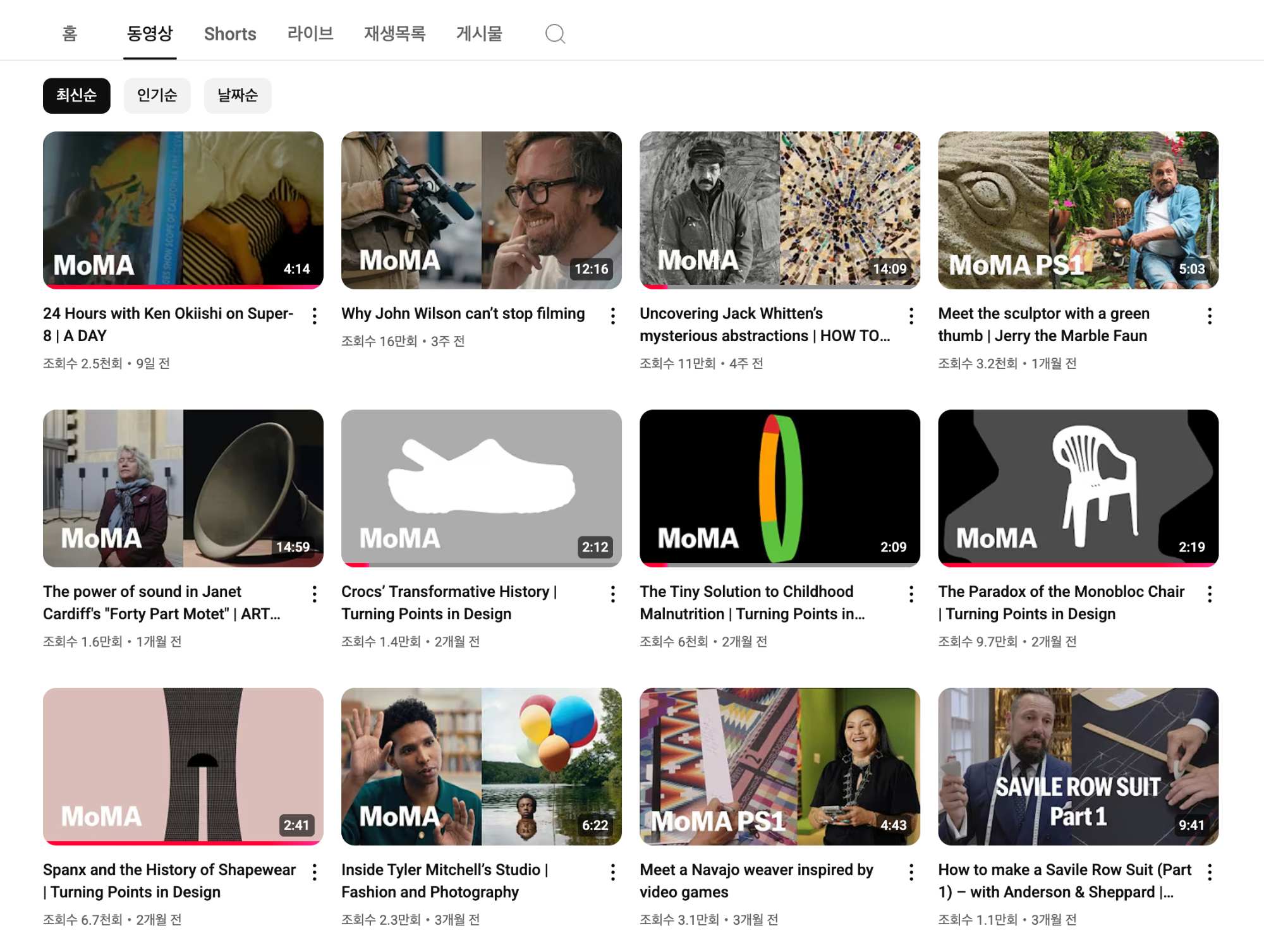Click the Childhood Malnutrition video thumbnail
1264x952 pixels.
click(779, 488)
